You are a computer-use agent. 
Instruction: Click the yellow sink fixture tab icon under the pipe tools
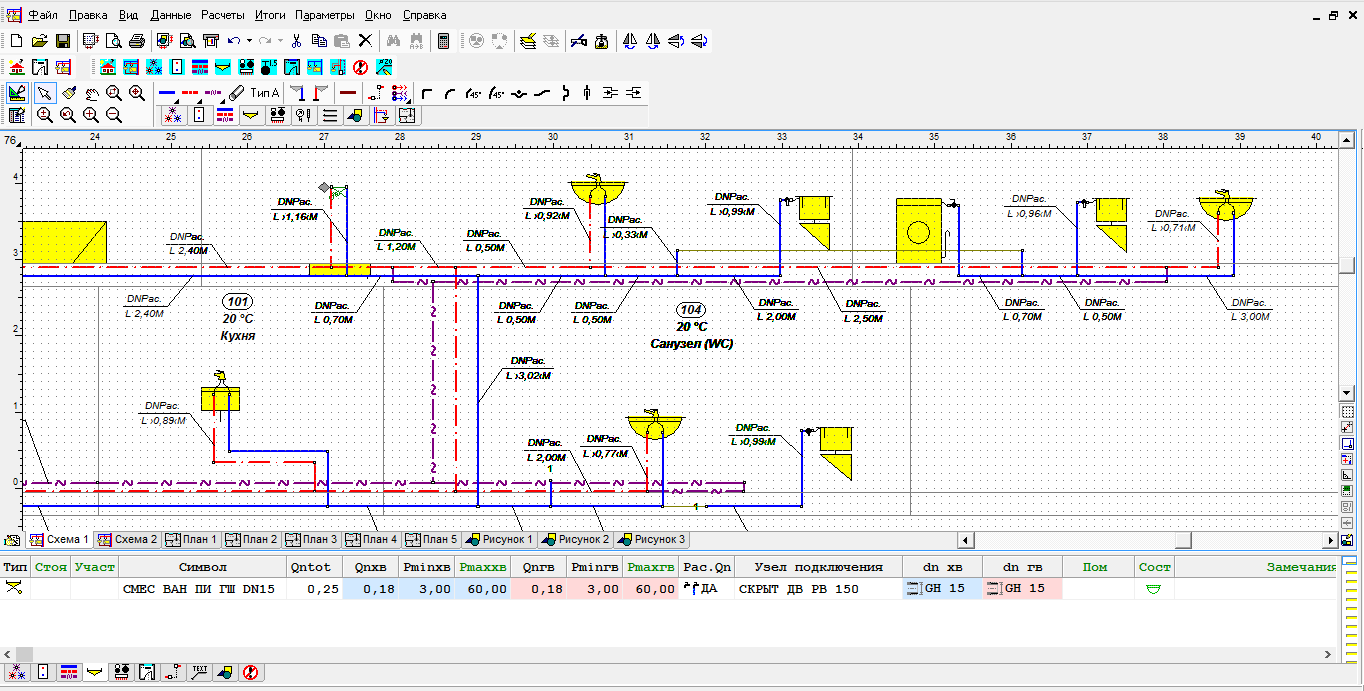click(251, 116)
